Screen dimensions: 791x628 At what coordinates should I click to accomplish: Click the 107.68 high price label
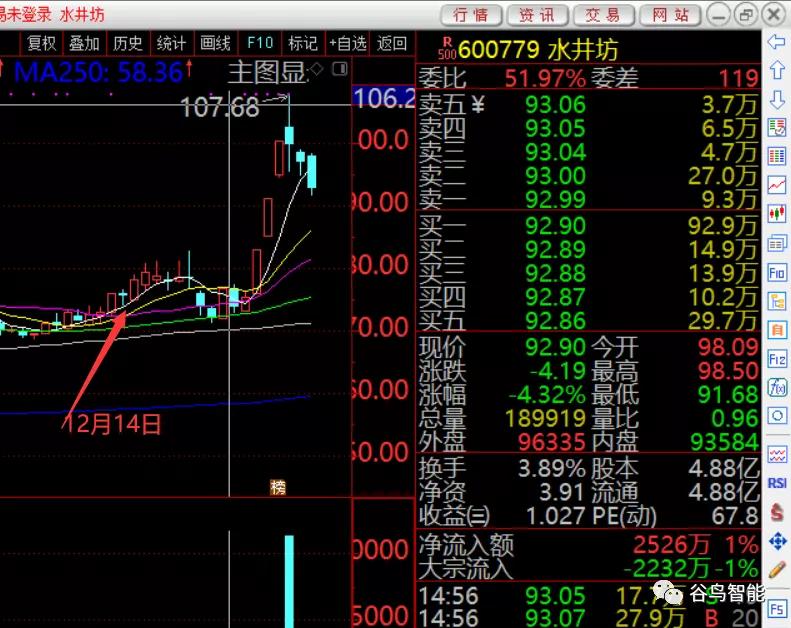[x=220, y=107]
